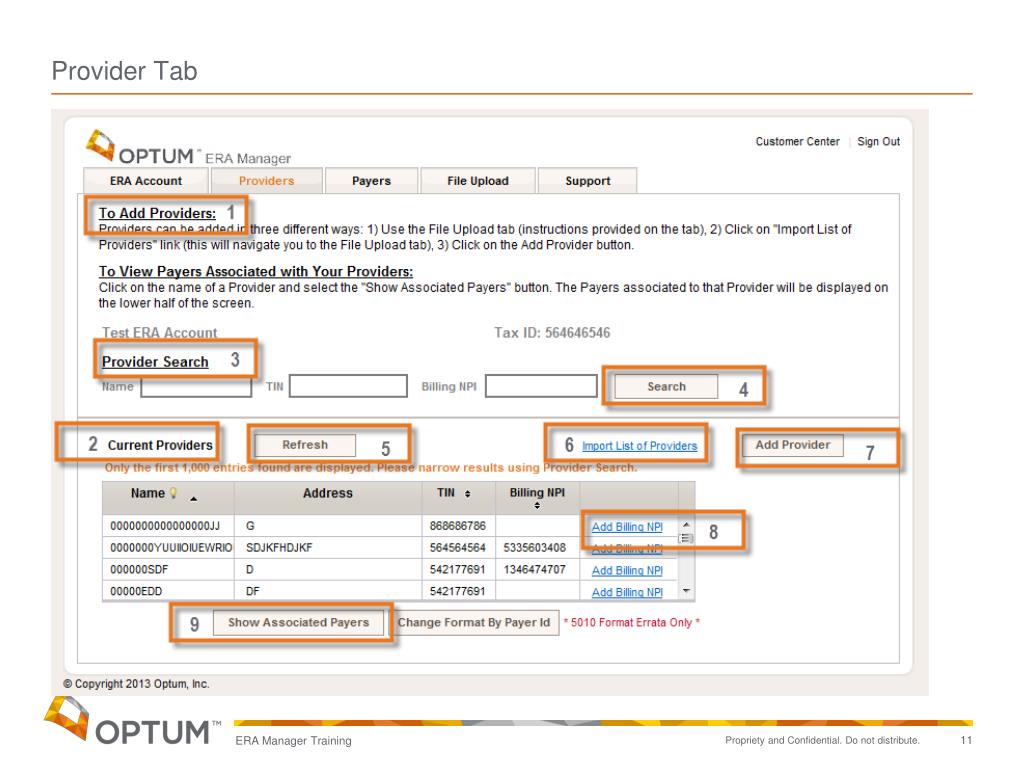This screenshot has width=1024, height=768.
Task: Sort by the Billing NPI column arrows
Action: pos(537,505)
